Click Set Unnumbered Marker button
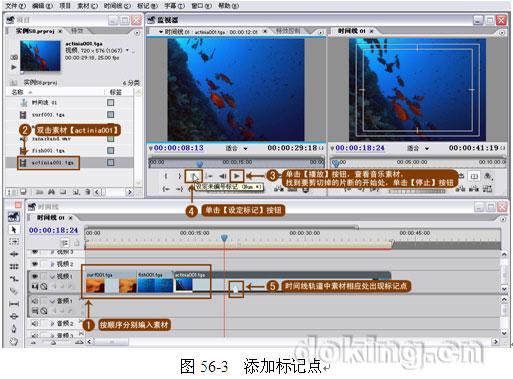 pos(194,176)
